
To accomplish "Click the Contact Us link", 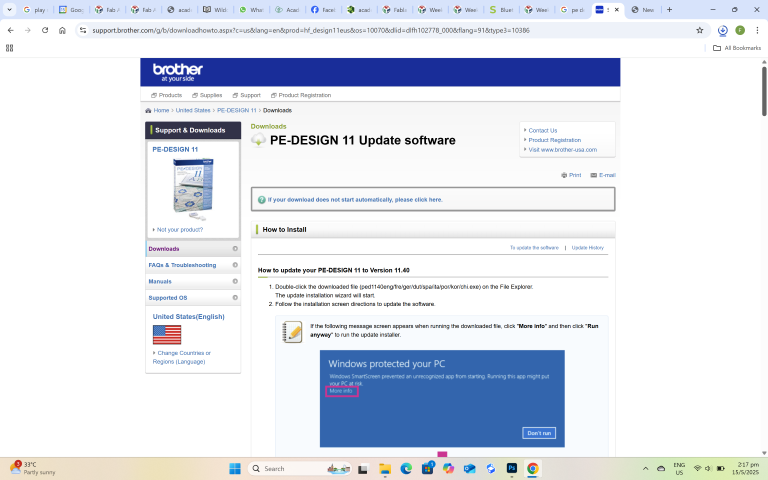I will coord(543,130).
